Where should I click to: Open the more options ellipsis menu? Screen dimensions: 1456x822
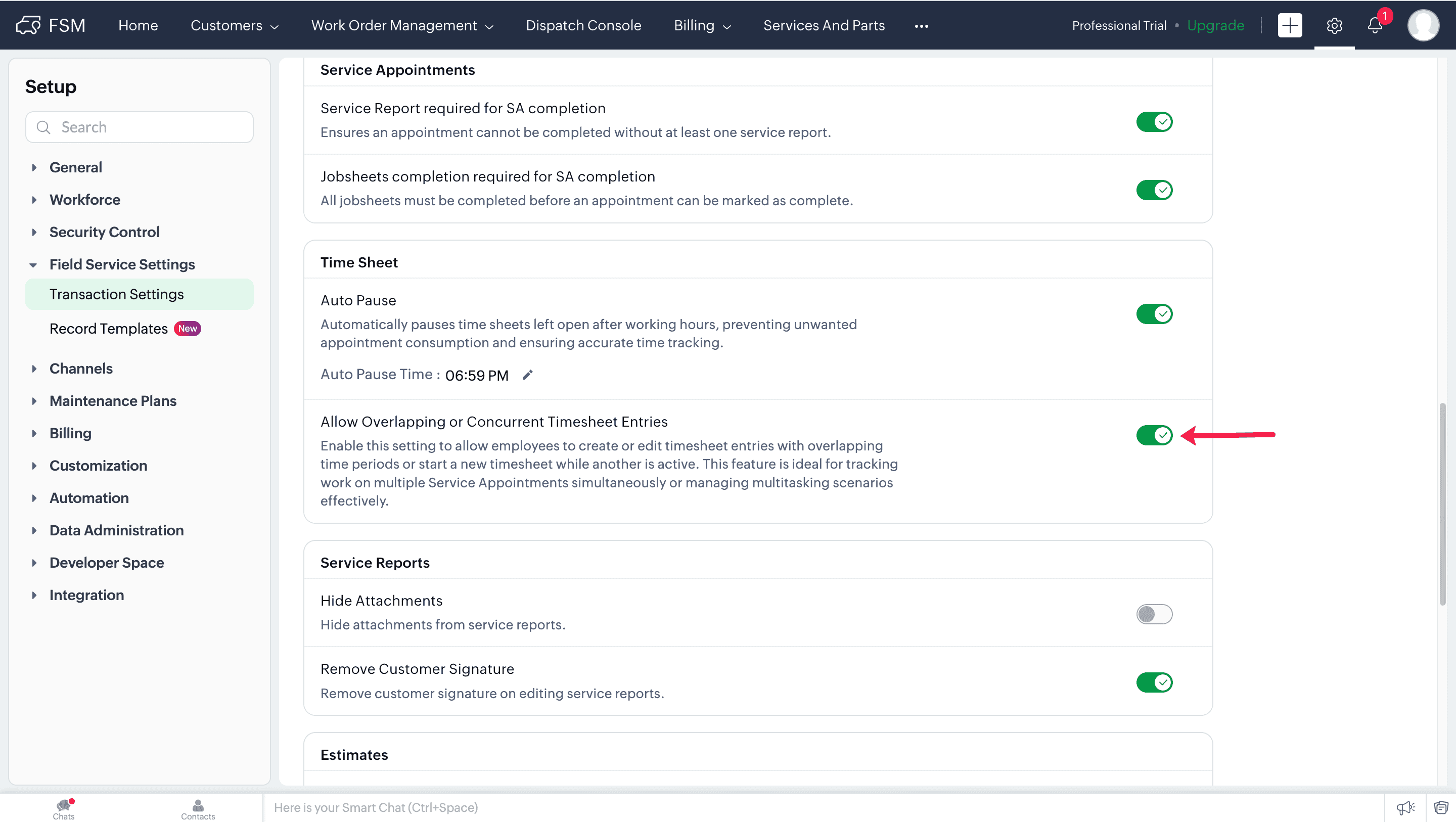[x=921, y=26]
